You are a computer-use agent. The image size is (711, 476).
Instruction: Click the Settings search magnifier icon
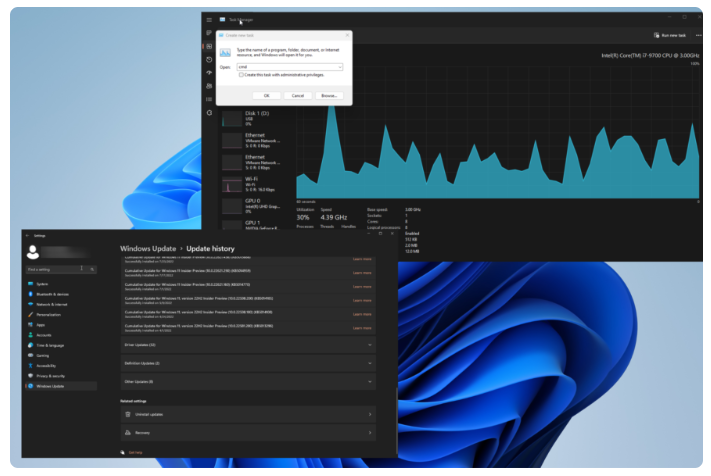point(92,269)
